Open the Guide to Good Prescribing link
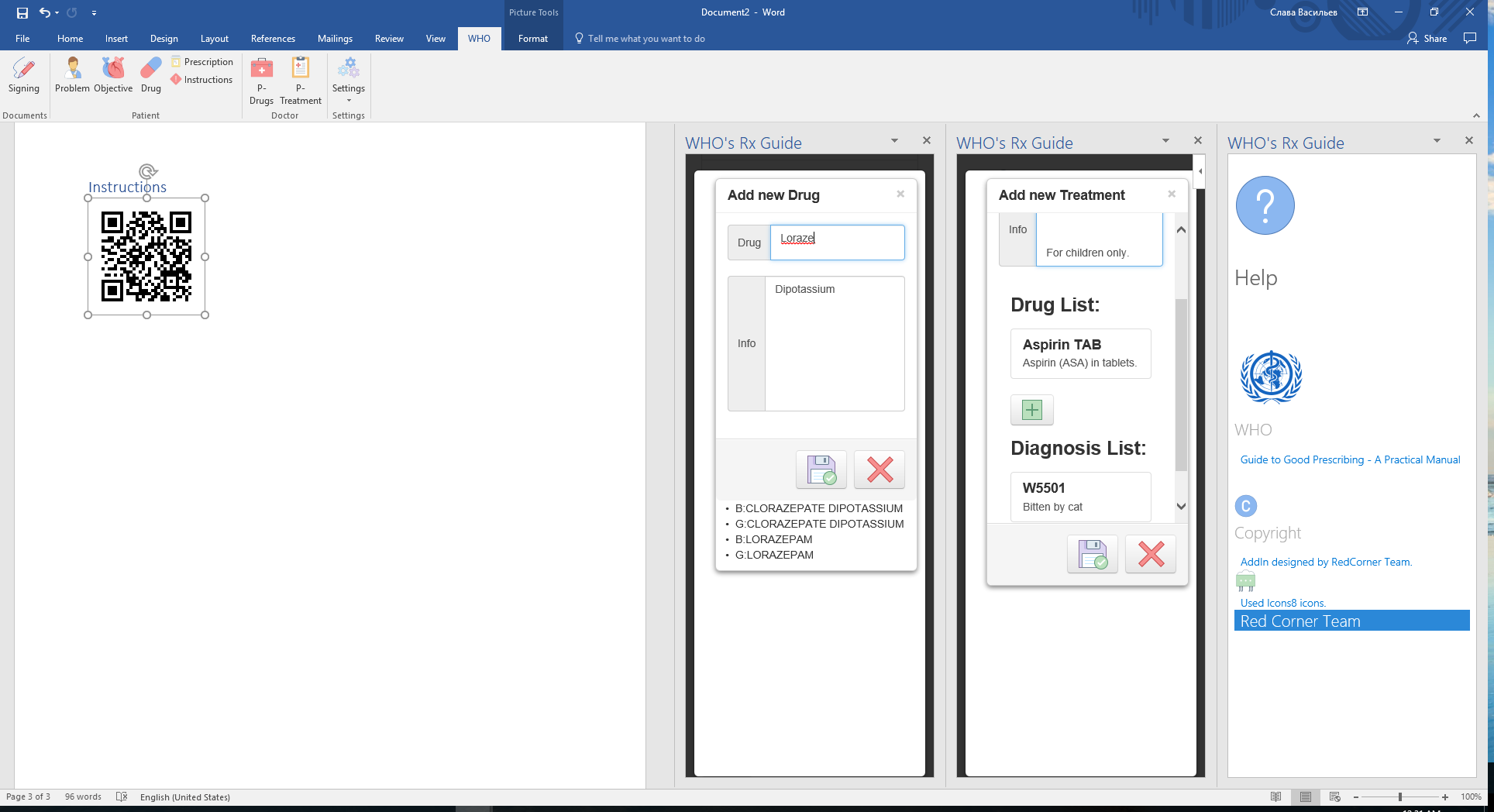 click(1350, 459)
